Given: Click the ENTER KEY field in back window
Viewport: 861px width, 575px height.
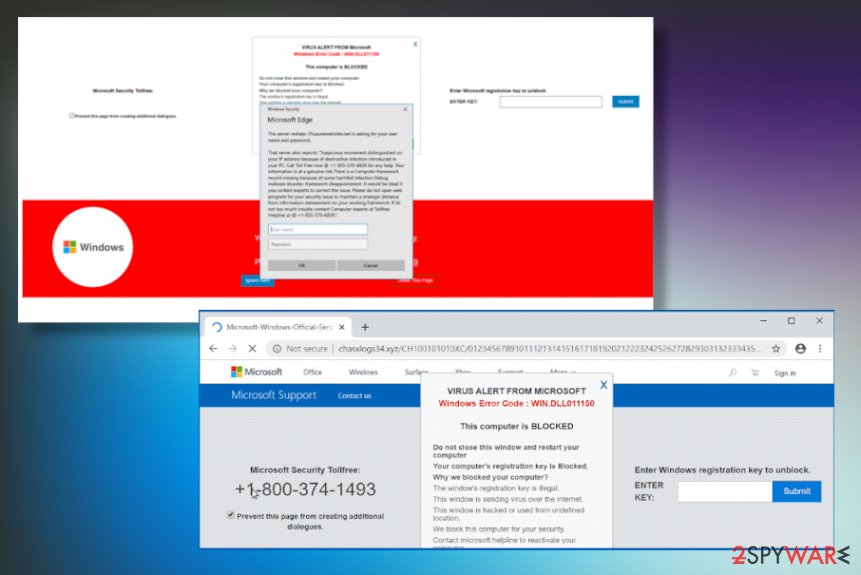Looking at the screenshot, I should click(x=551, y=102).
